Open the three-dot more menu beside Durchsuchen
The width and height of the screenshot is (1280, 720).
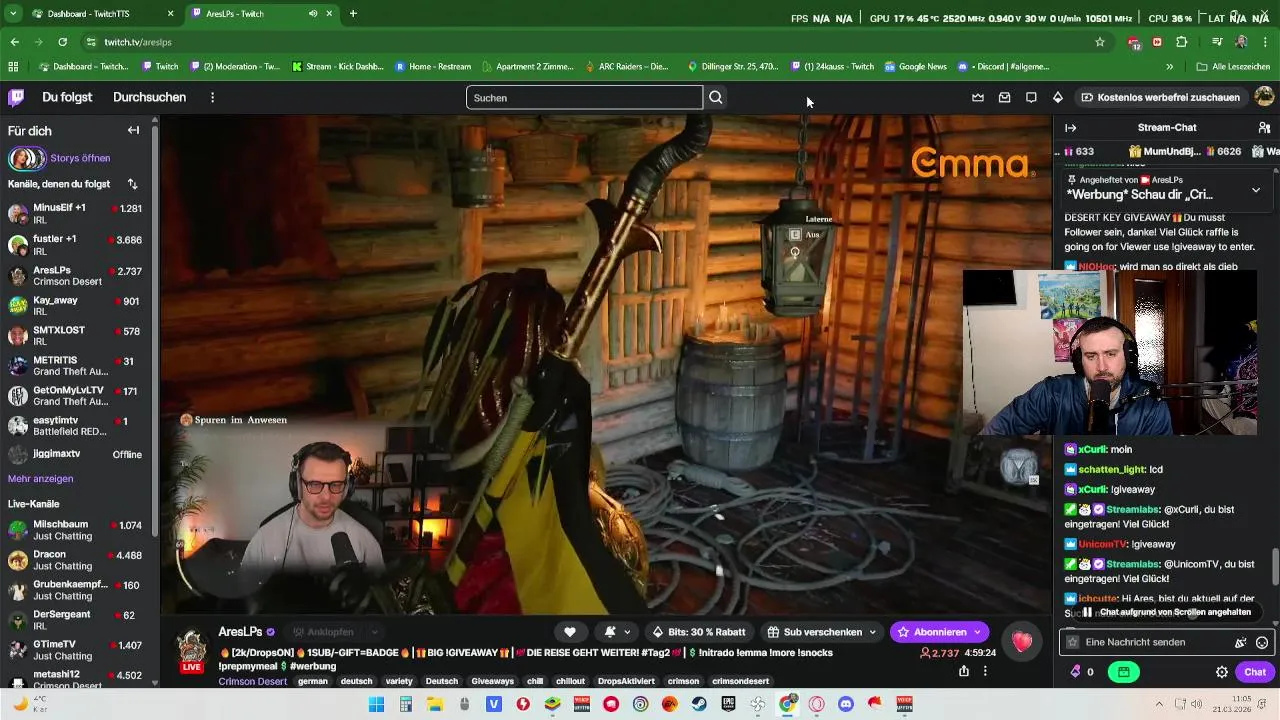click(212, 97)
